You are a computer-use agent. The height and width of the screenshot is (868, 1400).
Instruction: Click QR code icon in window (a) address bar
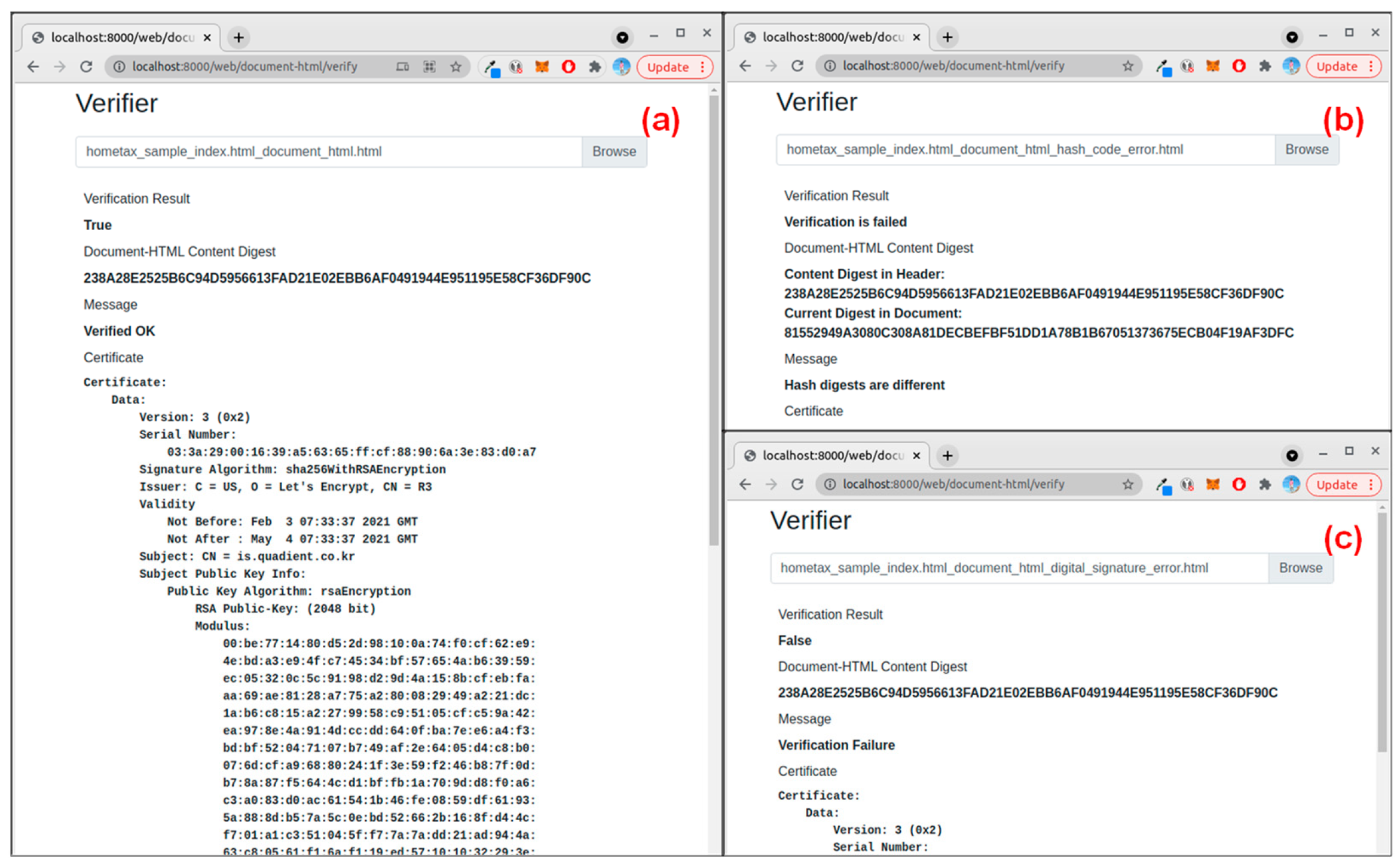[429, 66]
